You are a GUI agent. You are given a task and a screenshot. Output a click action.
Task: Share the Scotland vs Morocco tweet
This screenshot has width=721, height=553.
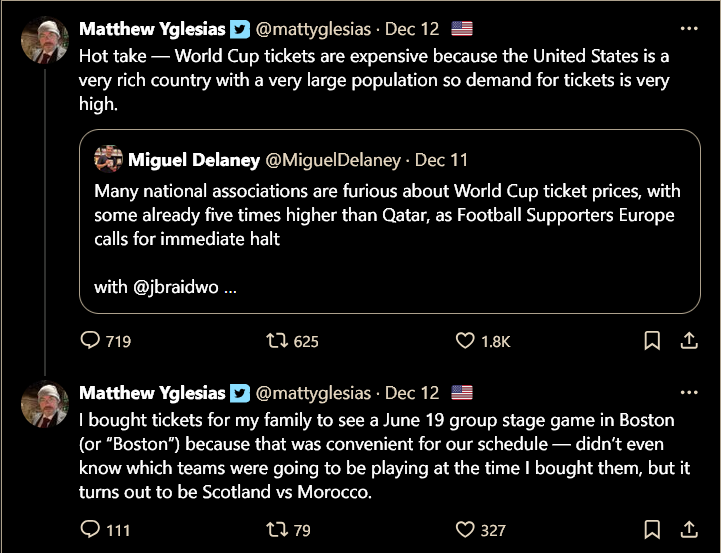pos(688,529)
